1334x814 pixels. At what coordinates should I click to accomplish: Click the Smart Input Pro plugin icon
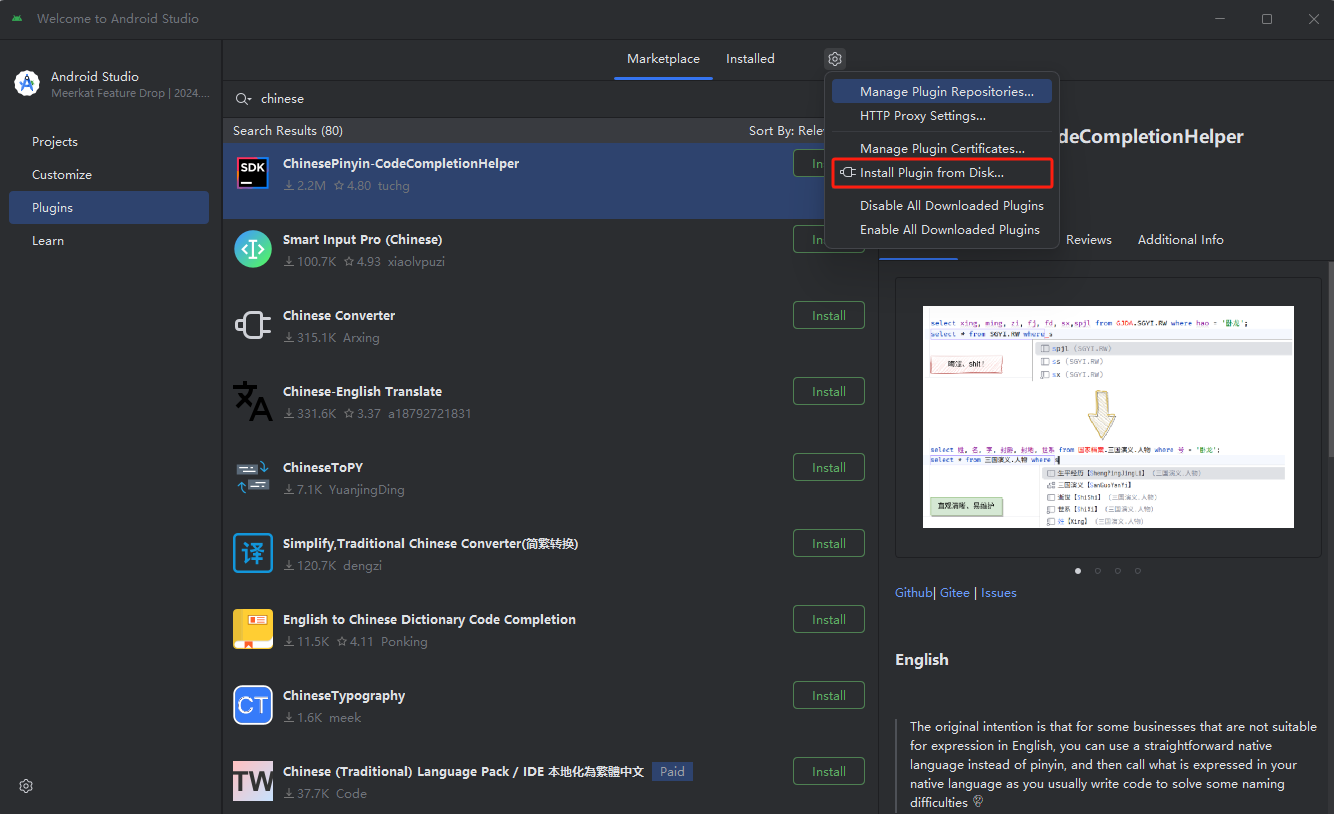point(253,249)
